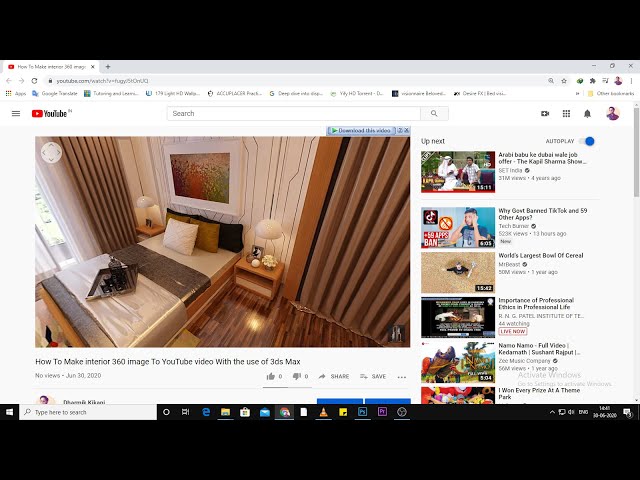The height and width of the screenshot is (480, 640).
Task: Open World's Largest Bowl Of Cereal title
Action: (541, 256)
